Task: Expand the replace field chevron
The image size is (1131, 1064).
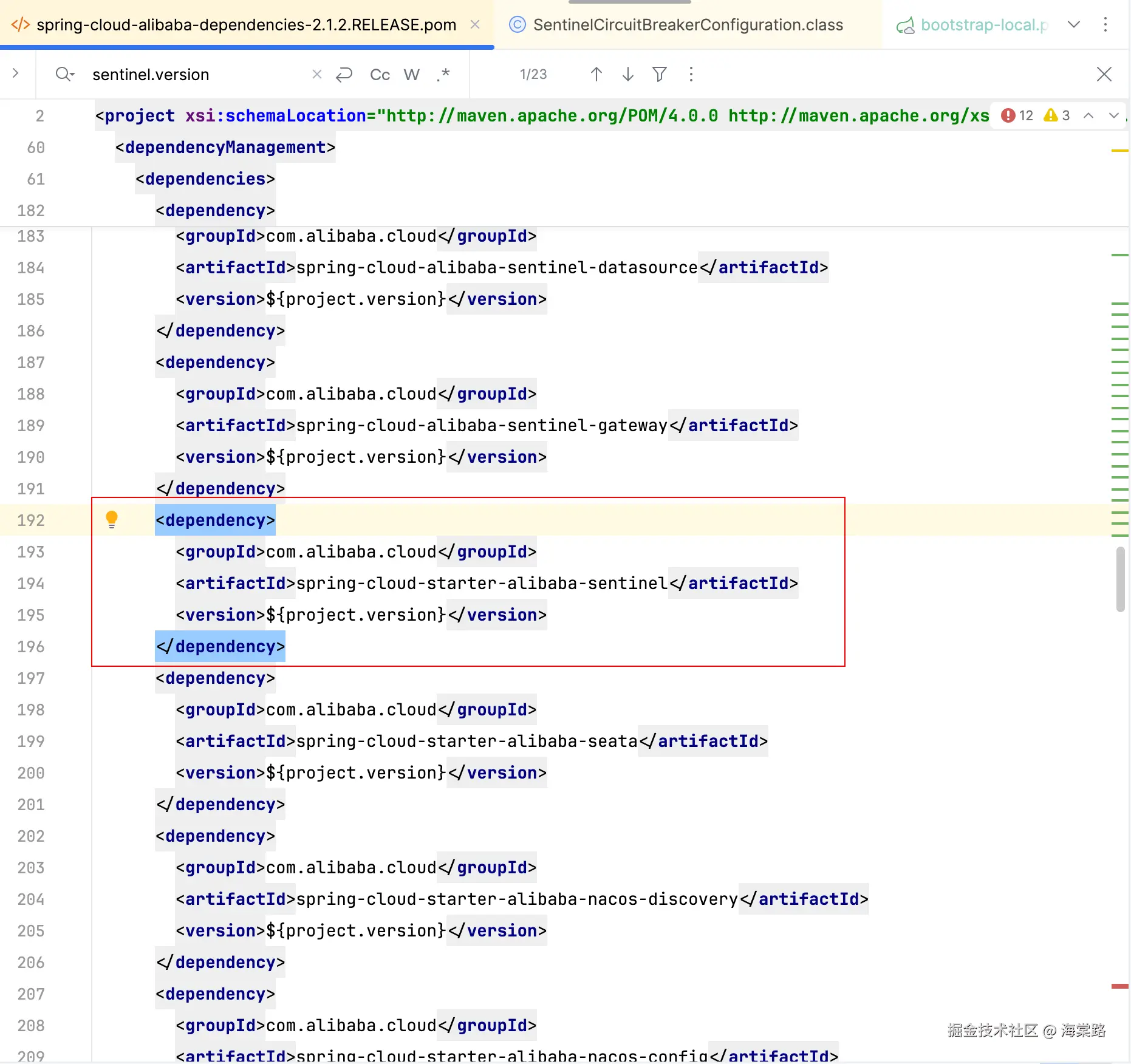Action: [x=16, y=73]
